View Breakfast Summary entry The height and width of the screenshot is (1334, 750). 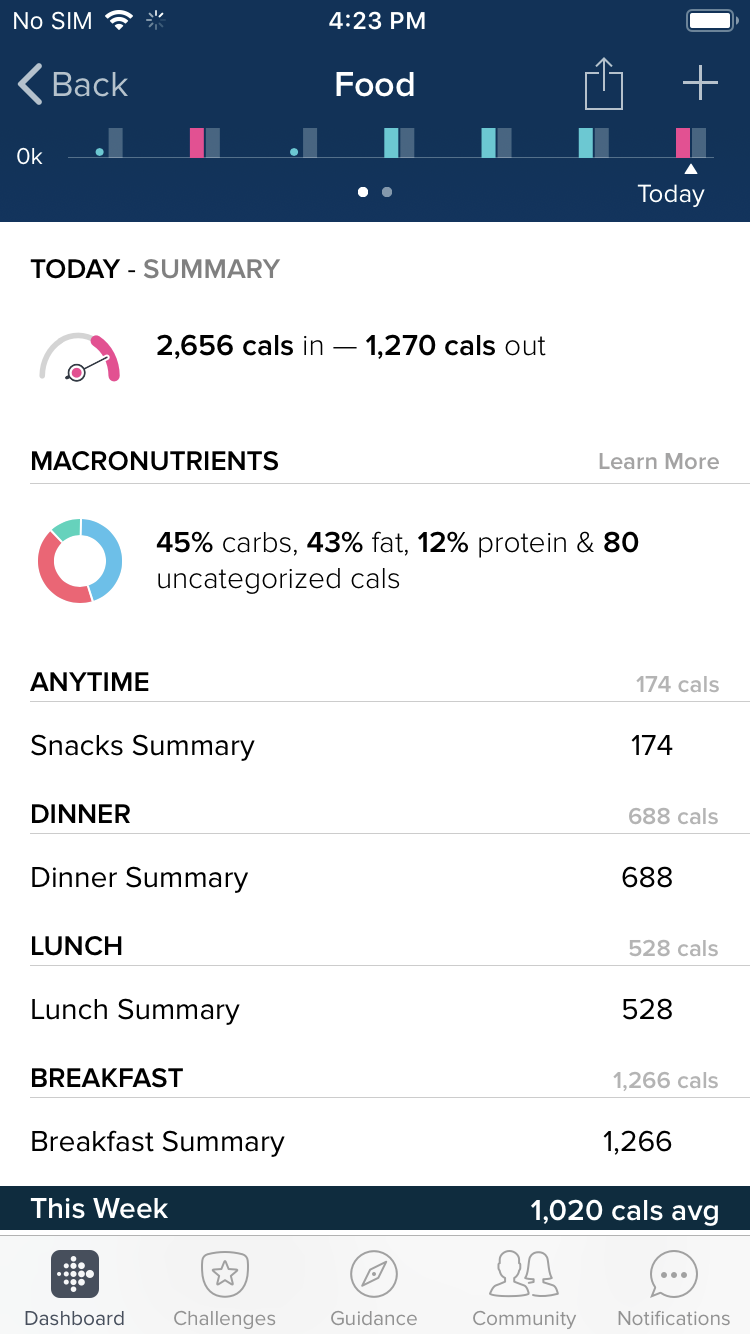tap(375, 1141)
